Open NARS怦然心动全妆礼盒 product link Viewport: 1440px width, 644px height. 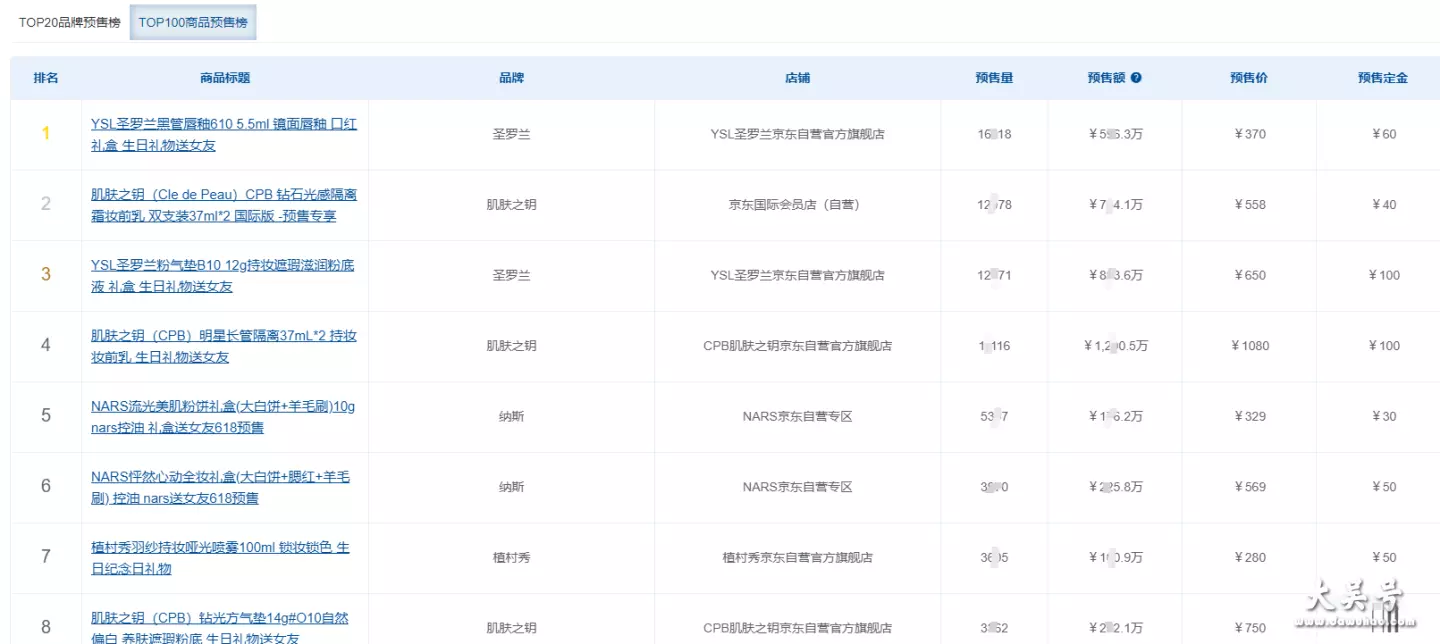tap(220, 487)
